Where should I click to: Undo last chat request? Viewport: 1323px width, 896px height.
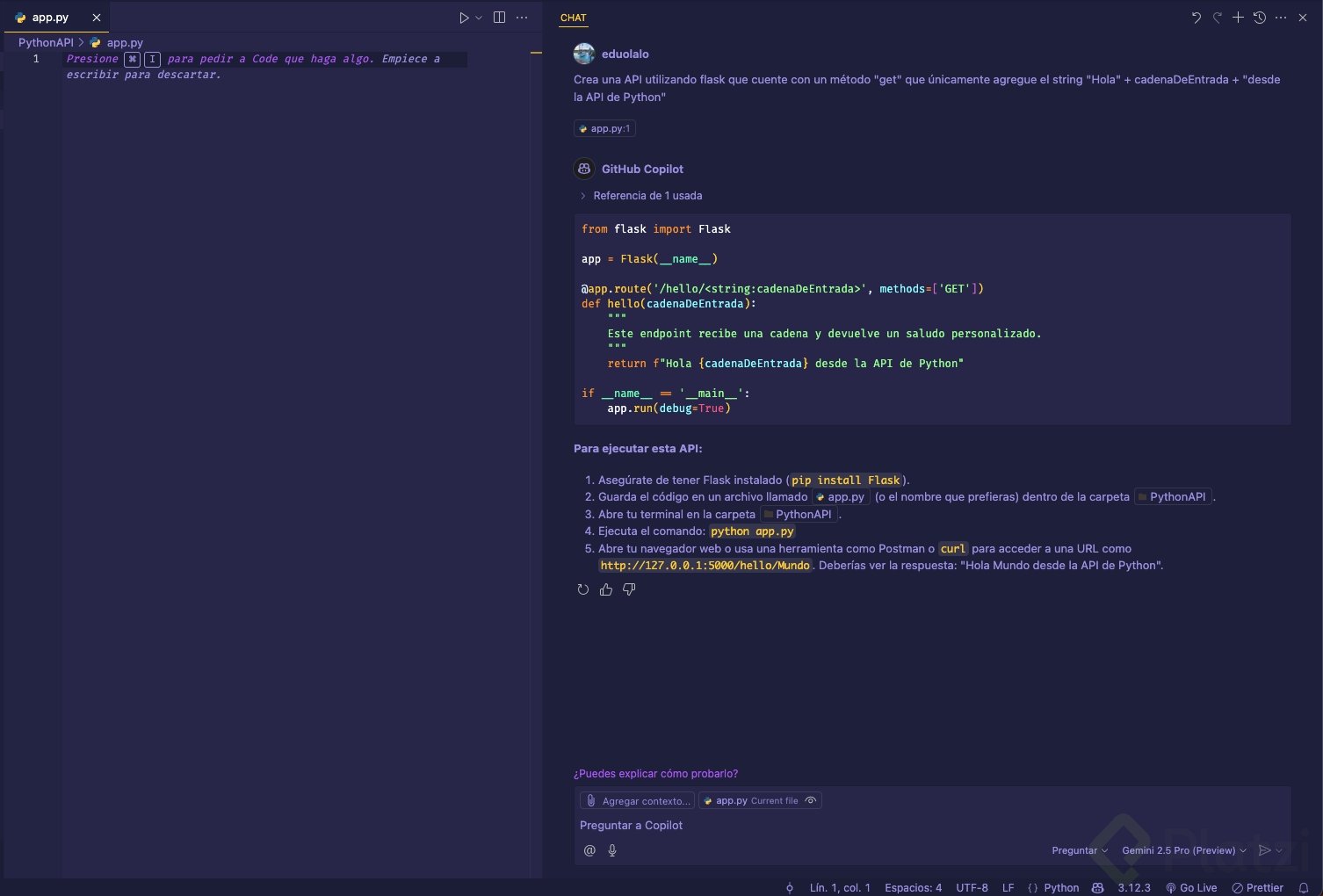coord(1196,18)
